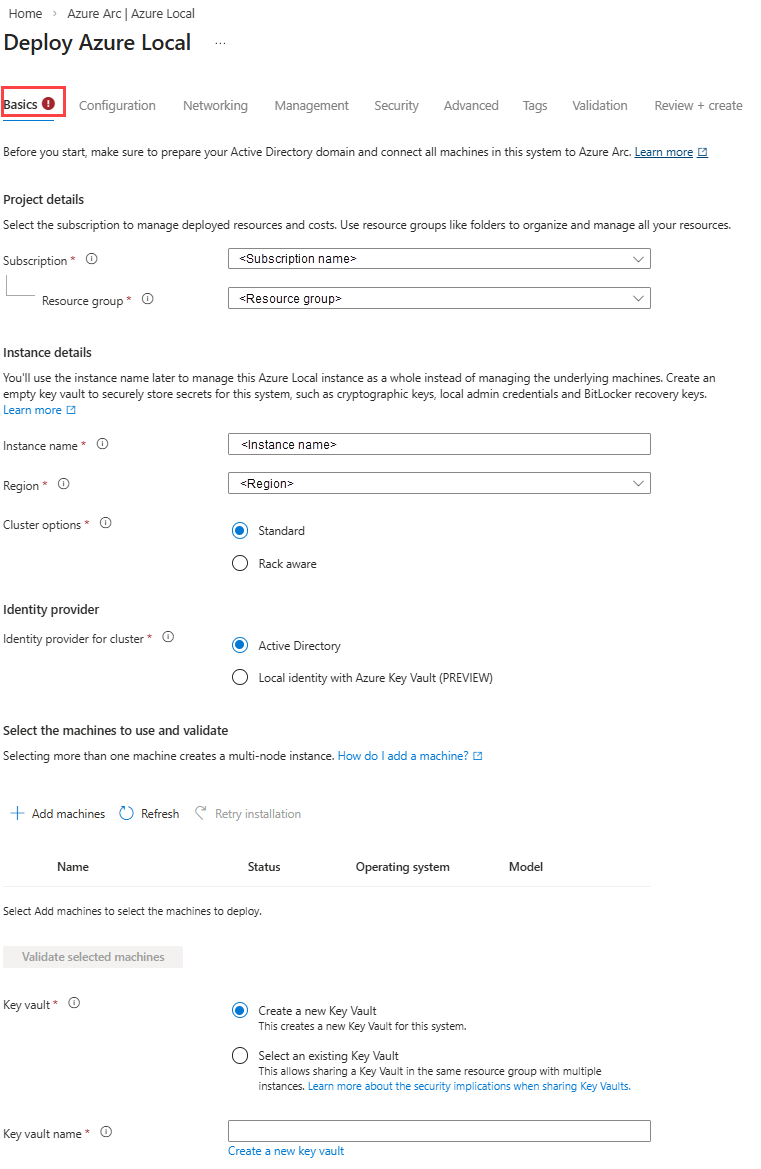Click the Region info icon
Image resolution: width=761 pixels, height=1169 pixels.
[x=64, y=484]
